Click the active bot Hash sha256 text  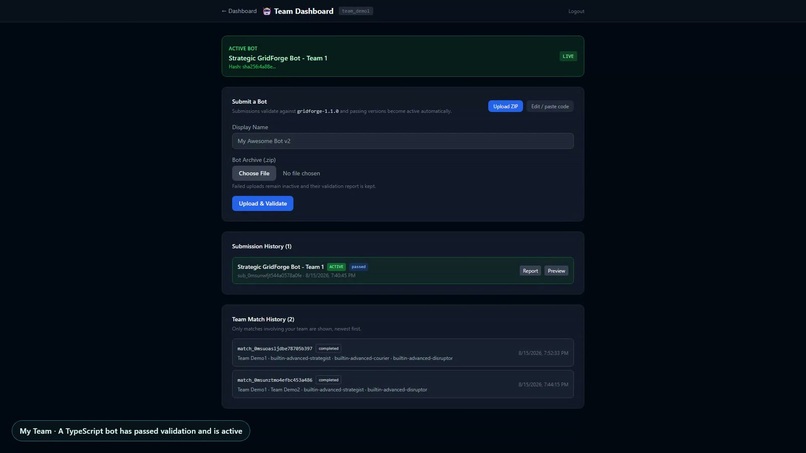point(252,66)
